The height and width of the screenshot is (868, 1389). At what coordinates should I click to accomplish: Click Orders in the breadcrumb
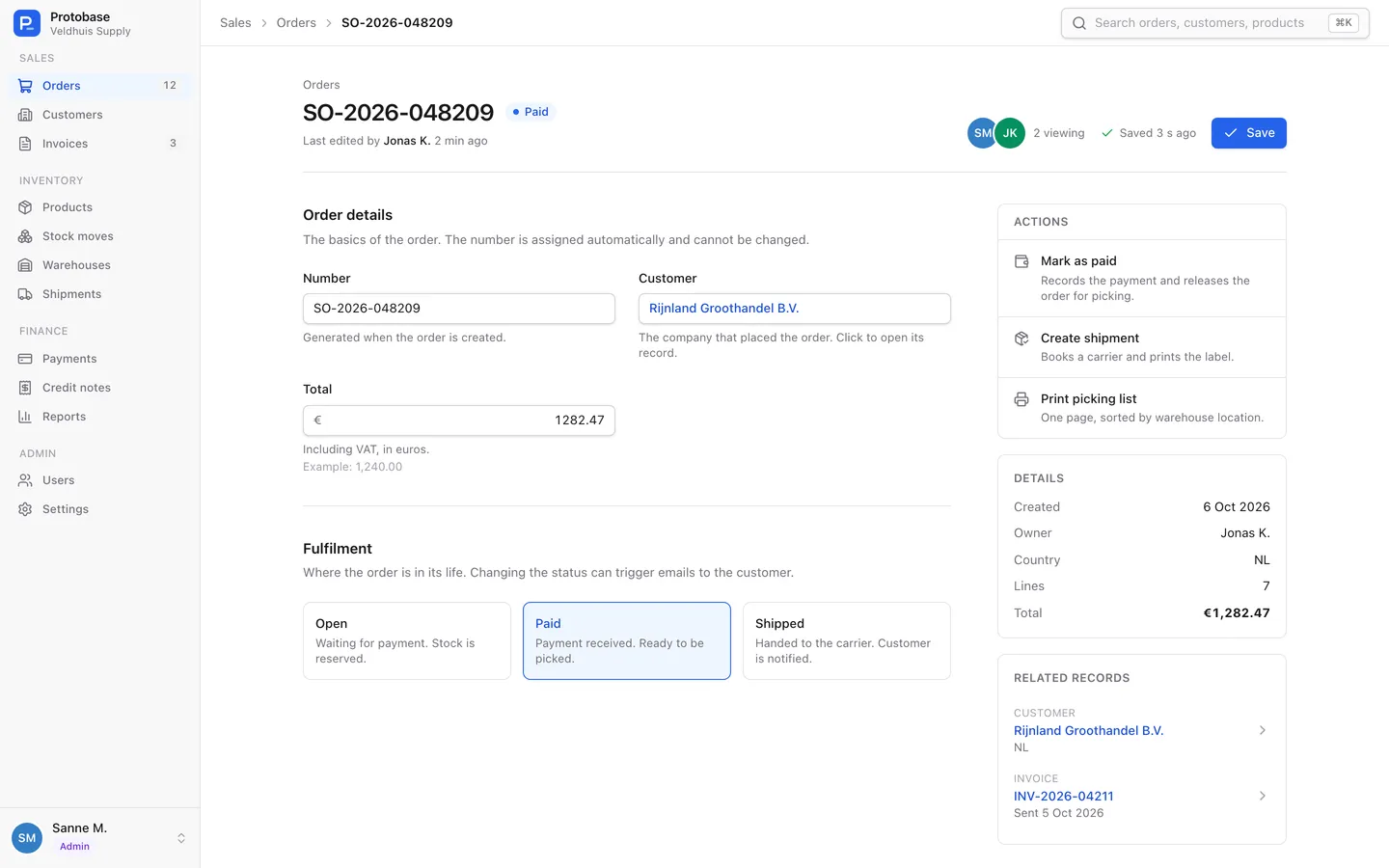[x=296, y=23]
